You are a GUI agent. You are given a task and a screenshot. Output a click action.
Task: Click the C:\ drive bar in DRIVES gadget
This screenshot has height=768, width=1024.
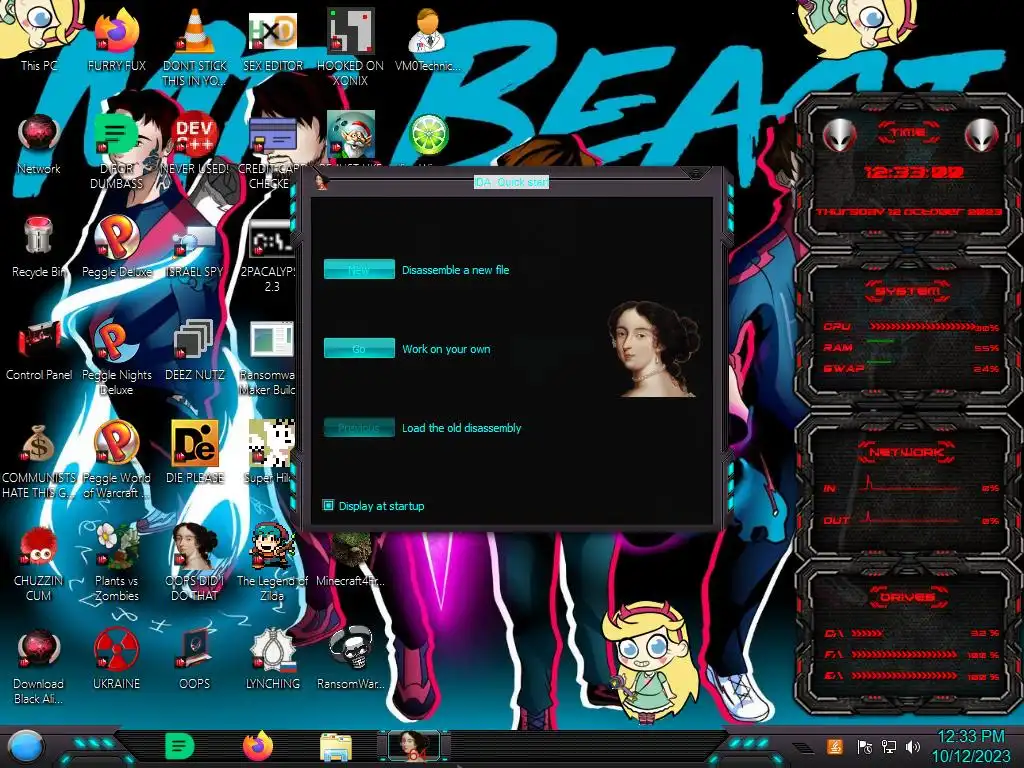(x=867, y=633)
